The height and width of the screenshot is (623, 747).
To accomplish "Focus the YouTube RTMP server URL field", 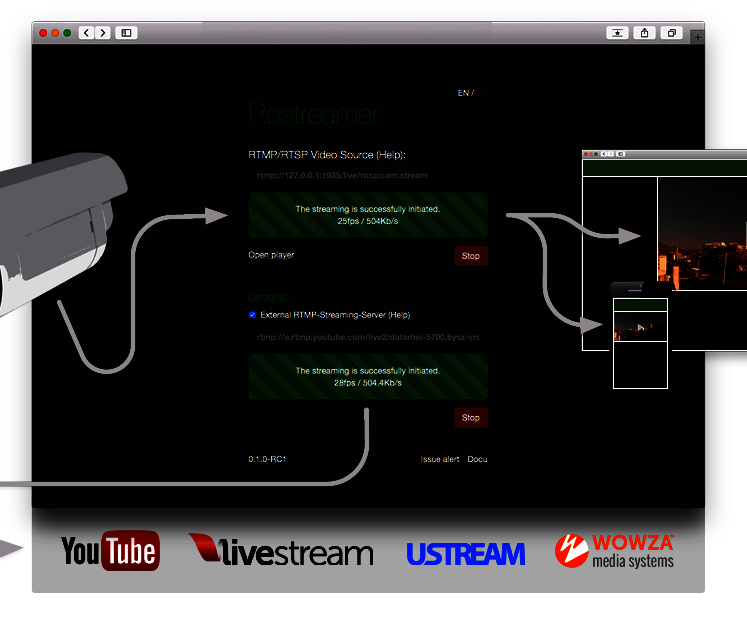I will tap(368, 337).
